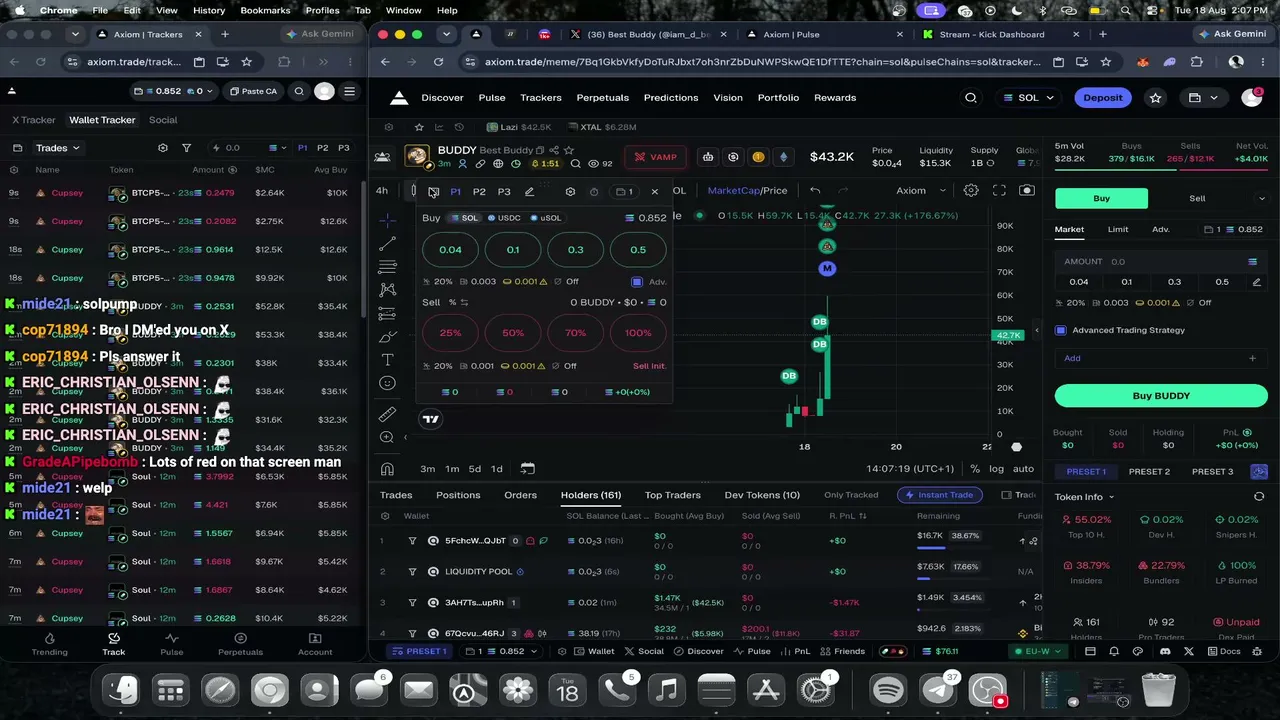
Task: Select USDC as buy currency
Action: [x=505, y=218]
